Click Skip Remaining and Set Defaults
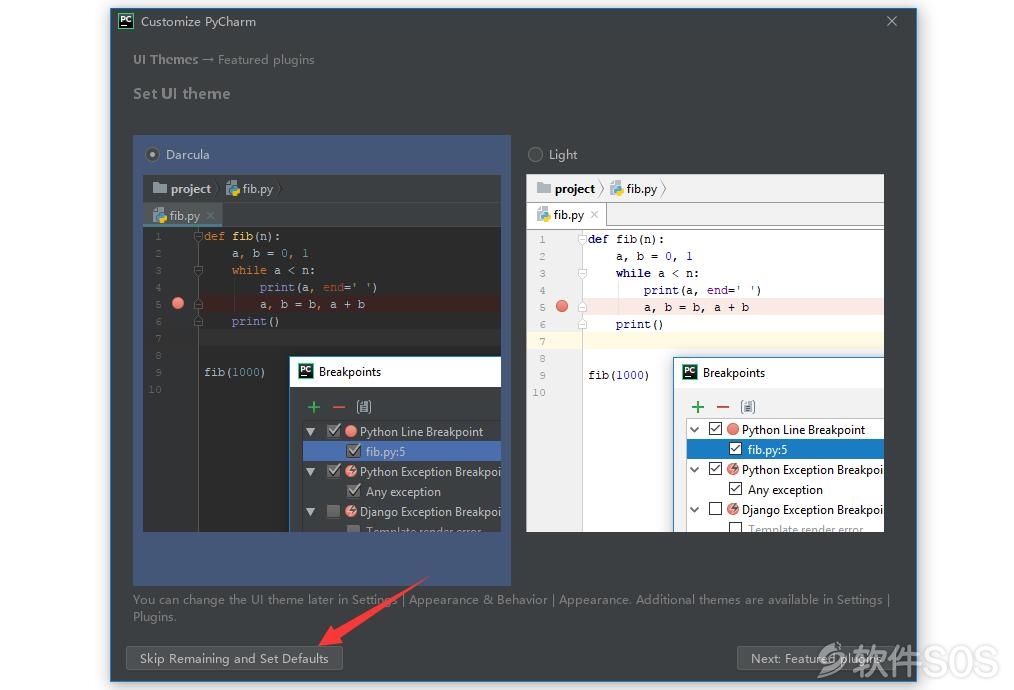This screenshot has height=690, width=1014. [234, 658]
